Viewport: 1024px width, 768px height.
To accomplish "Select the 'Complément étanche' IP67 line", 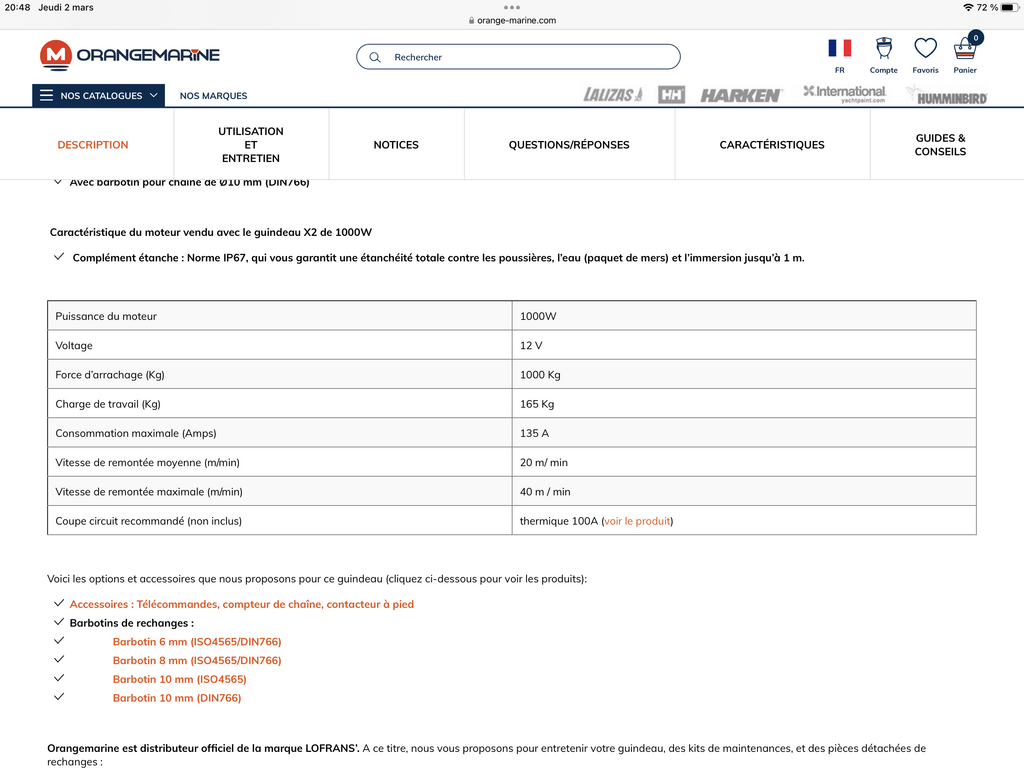I will pyautogui.click(x=438, y=258).
